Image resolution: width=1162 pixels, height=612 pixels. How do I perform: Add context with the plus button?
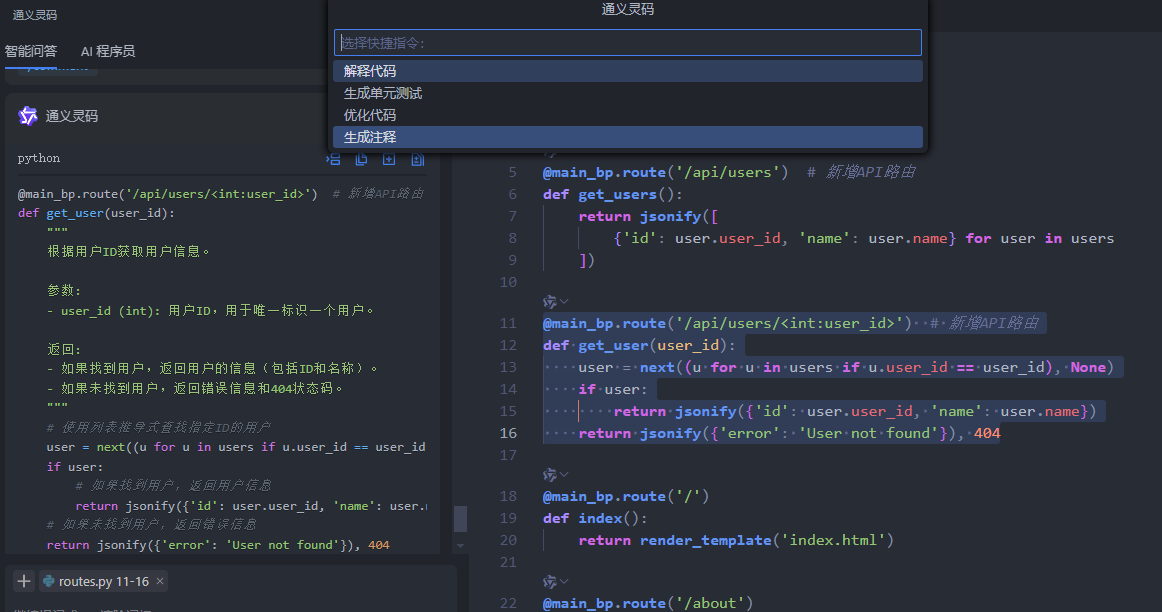point(24,581)
